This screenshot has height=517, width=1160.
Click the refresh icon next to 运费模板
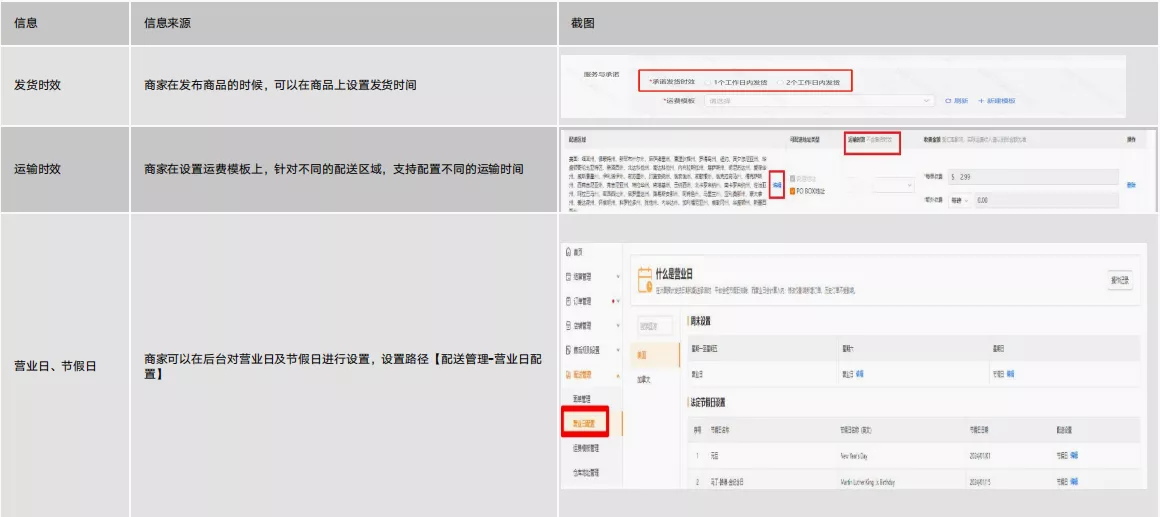tap(949, 101)
